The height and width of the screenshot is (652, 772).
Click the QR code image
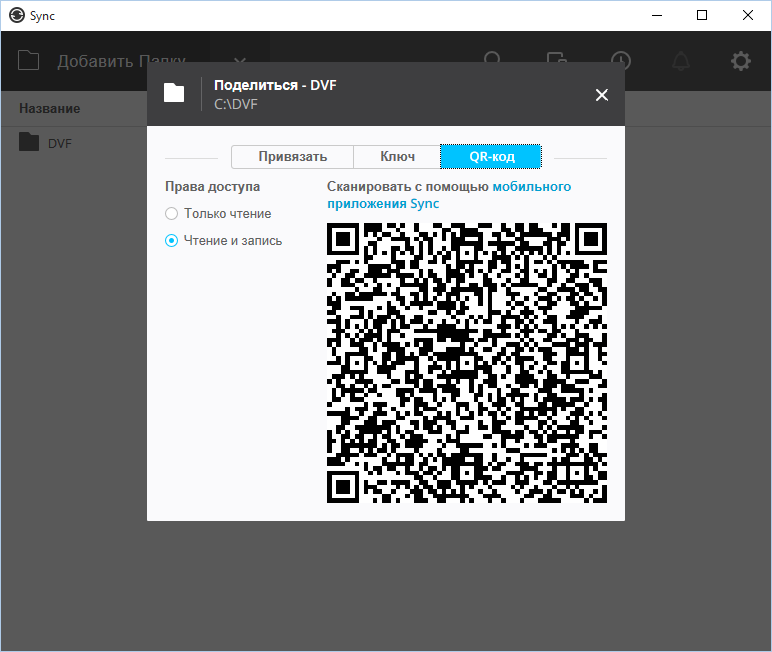[x=466, y=363]
